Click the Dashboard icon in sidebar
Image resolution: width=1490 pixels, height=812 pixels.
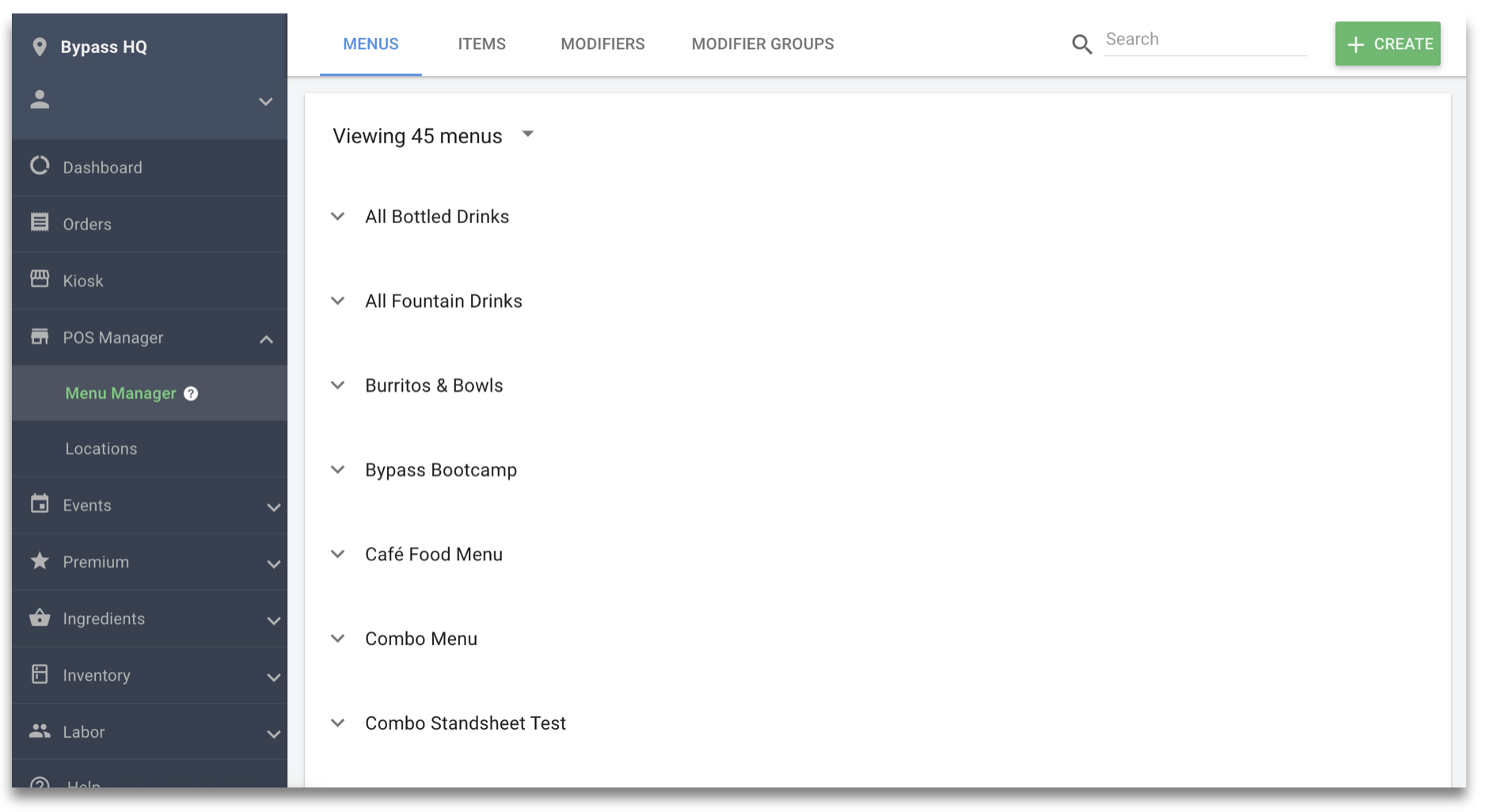click(40, 166)
